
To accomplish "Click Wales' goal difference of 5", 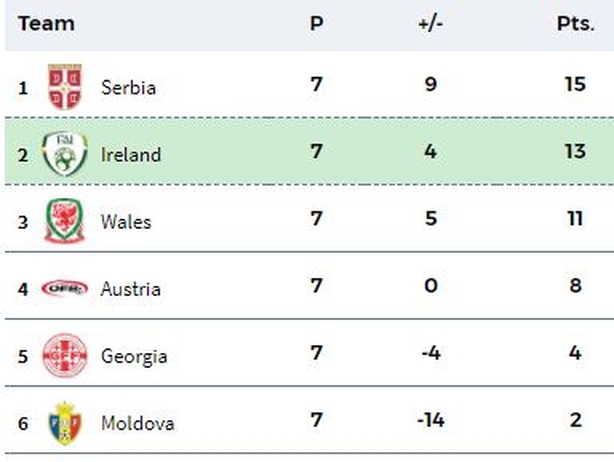I will [x=431, y=218].
